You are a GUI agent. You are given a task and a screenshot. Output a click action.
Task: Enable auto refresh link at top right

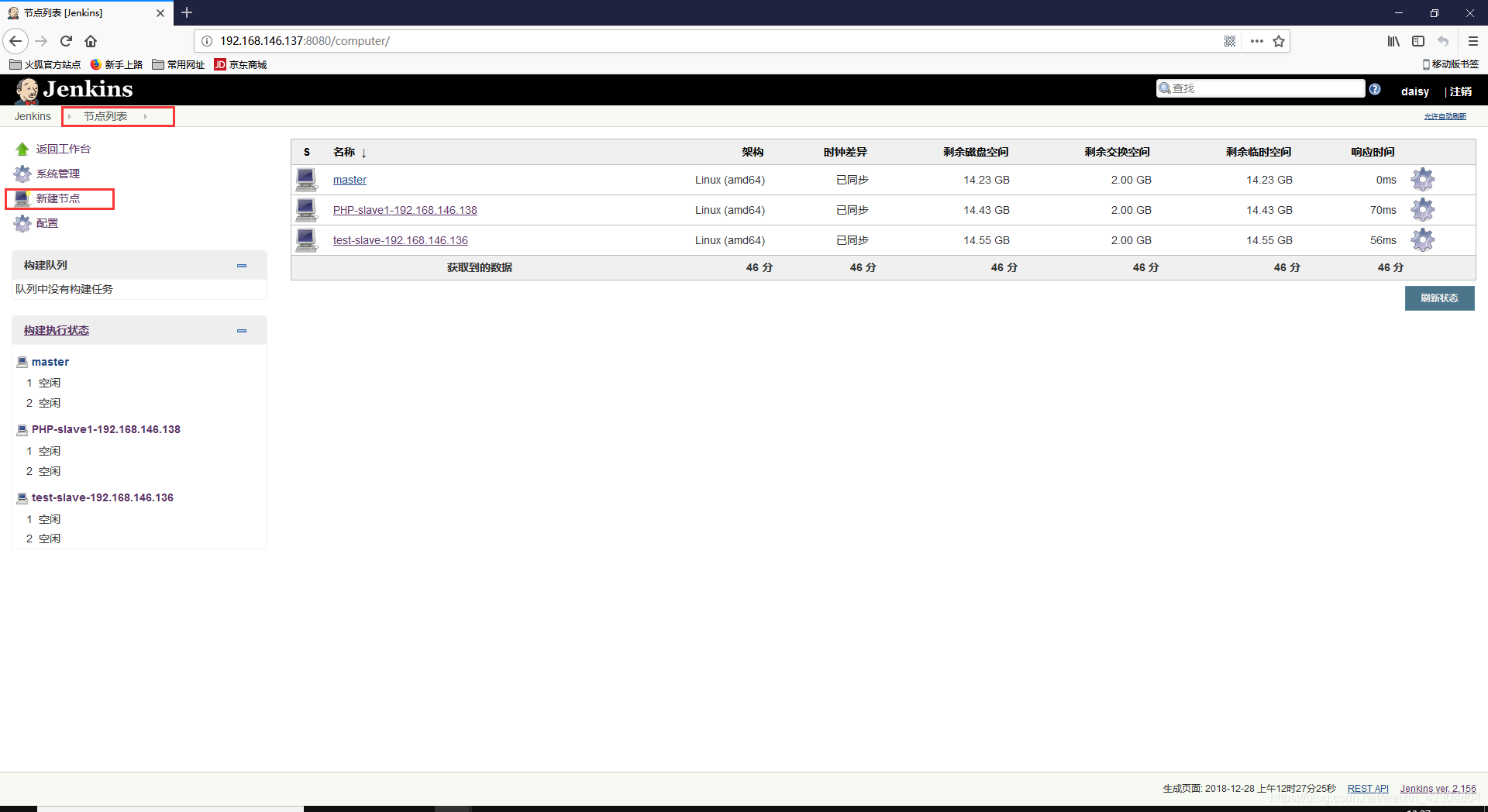tap(1445, 116)
